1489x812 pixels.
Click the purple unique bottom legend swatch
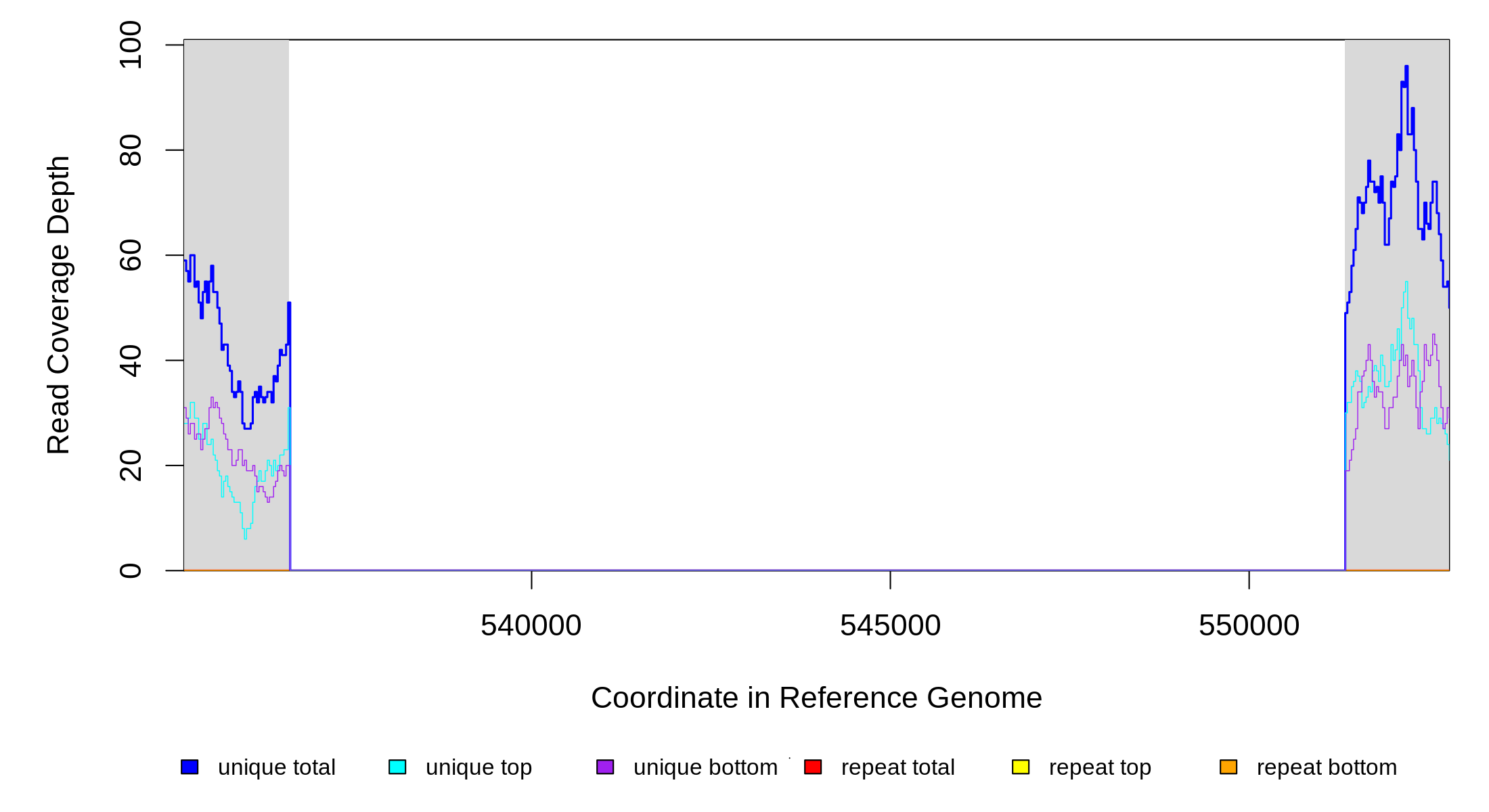[x=605, y=767]
